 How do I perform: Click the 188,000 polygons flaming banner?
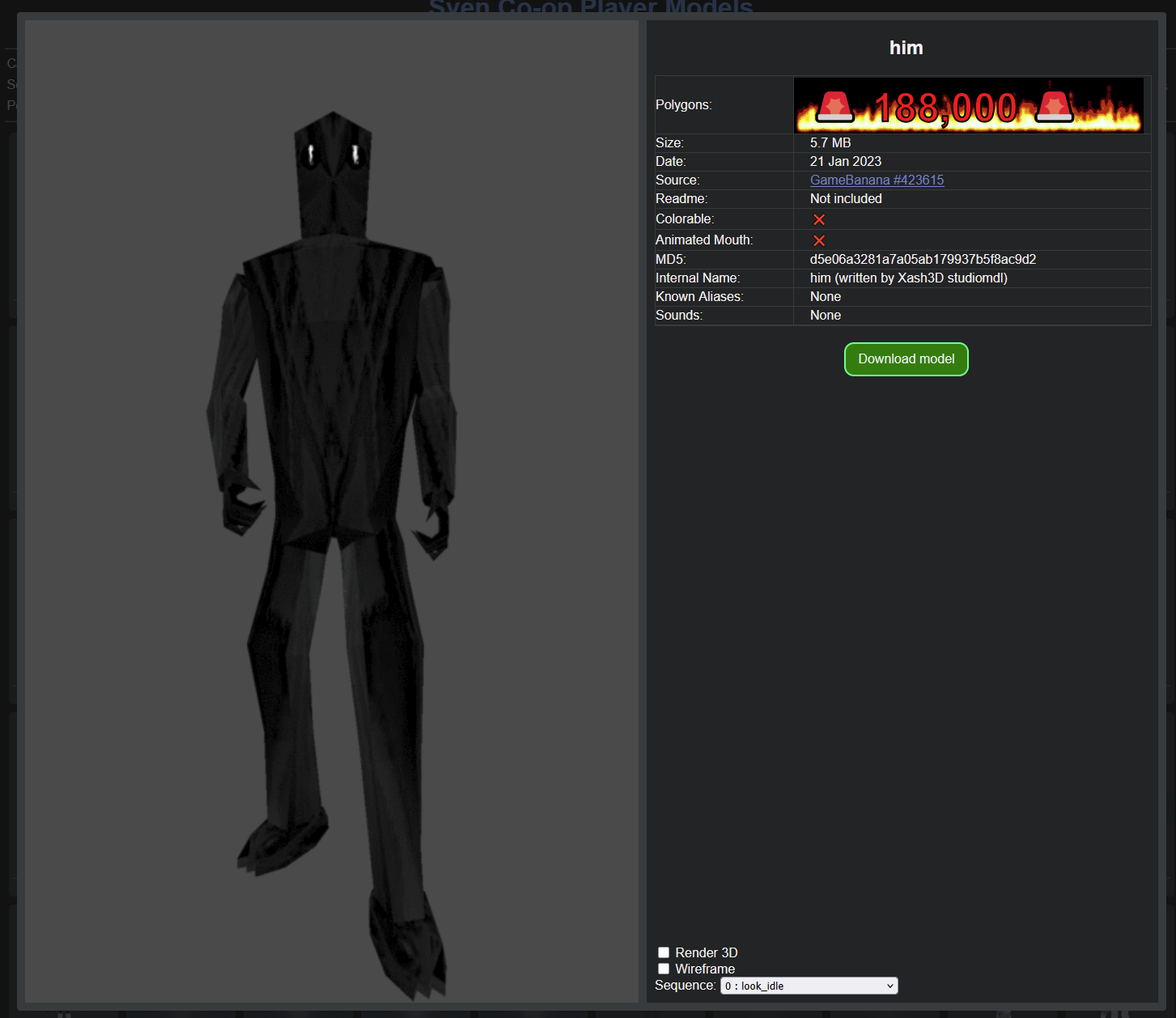coord(969,105)
